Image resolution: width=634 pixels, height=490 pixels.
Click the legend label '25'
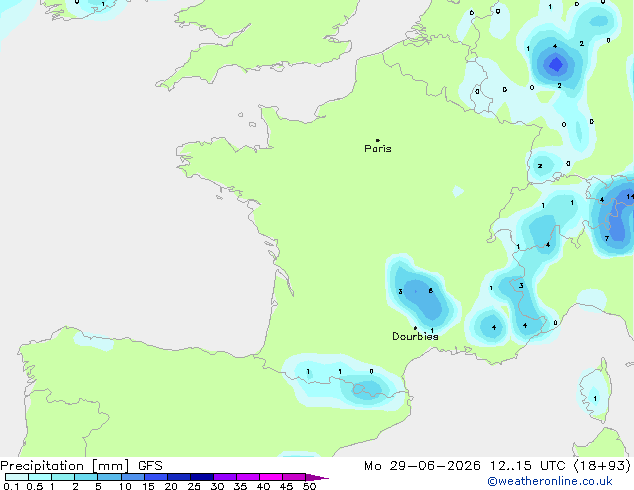click(194, 486)
